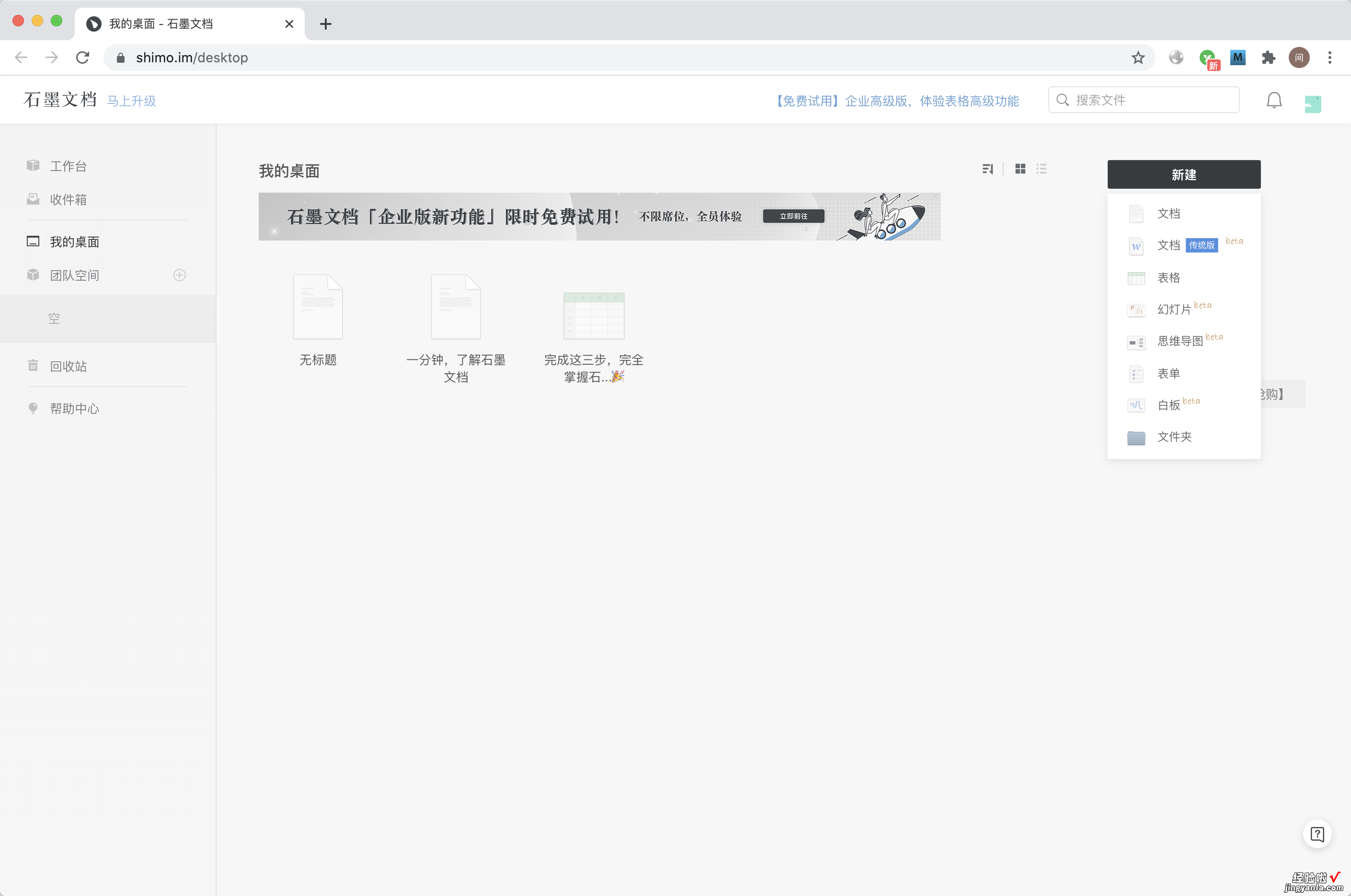View site info via lock icon
This screenshot has width=1351, height=896.
click(121, 57)
